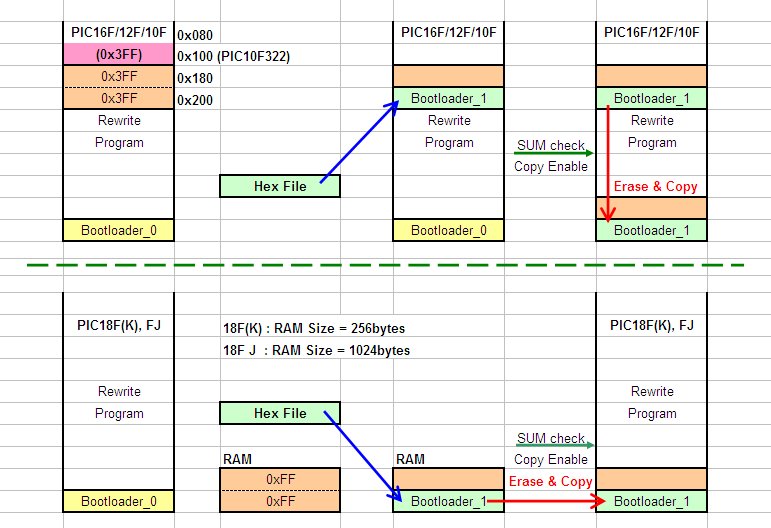Select Bootloader_1 cell where blue up-arrow points
The image size is (771, 528).
449,99
